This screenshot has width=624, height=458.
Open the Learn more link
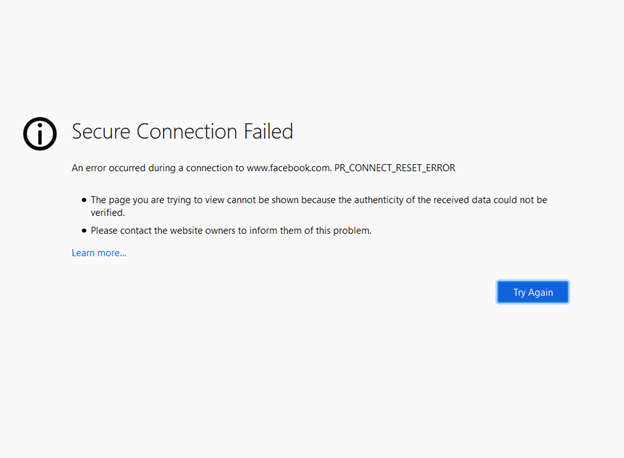[x=99, y=253]
